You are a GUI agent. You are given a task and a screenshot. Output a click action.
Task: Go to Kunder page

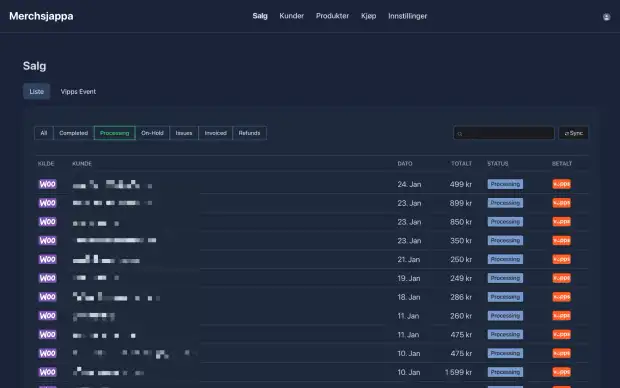click(x=291, y=16)
